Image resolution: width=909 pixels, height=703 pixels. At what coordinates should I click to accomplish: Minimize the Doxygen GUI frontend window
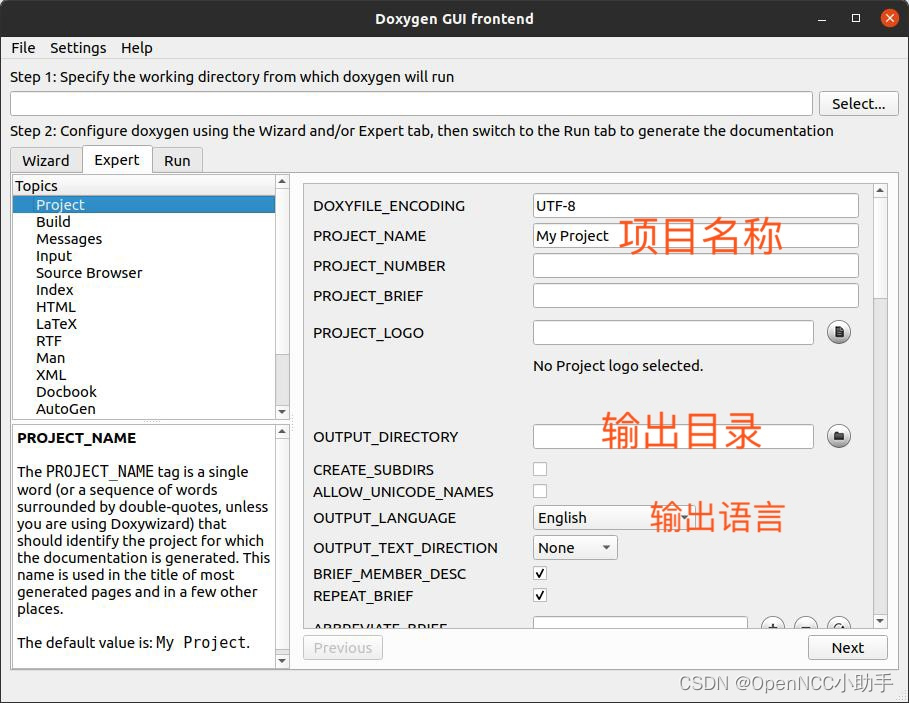click(x=822, y=19)
